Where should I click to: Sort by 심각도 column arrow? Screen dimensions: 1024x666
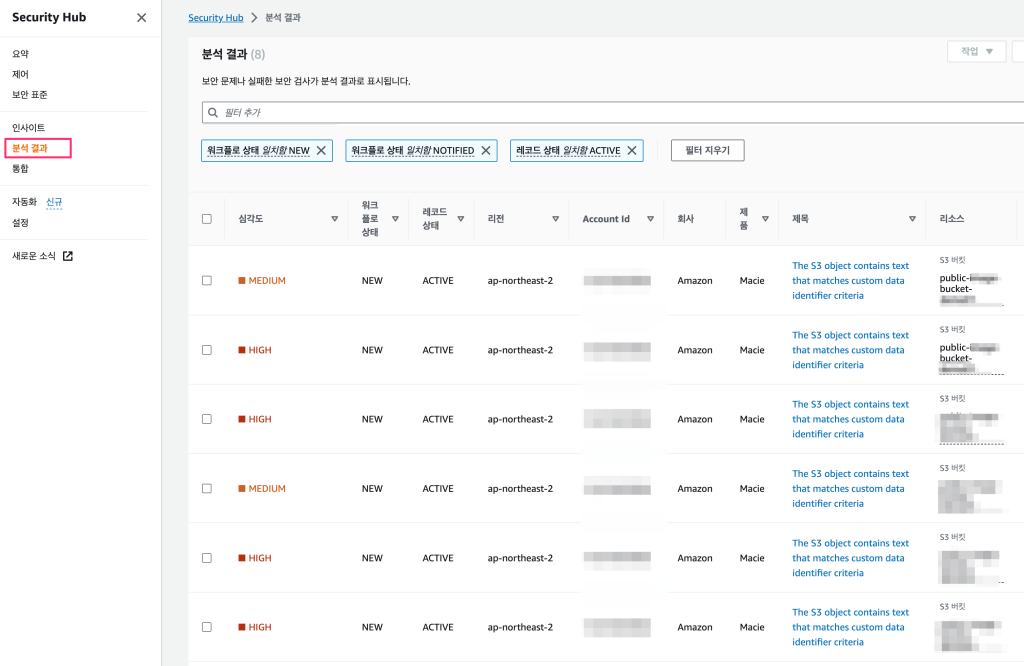pos(334,219)
